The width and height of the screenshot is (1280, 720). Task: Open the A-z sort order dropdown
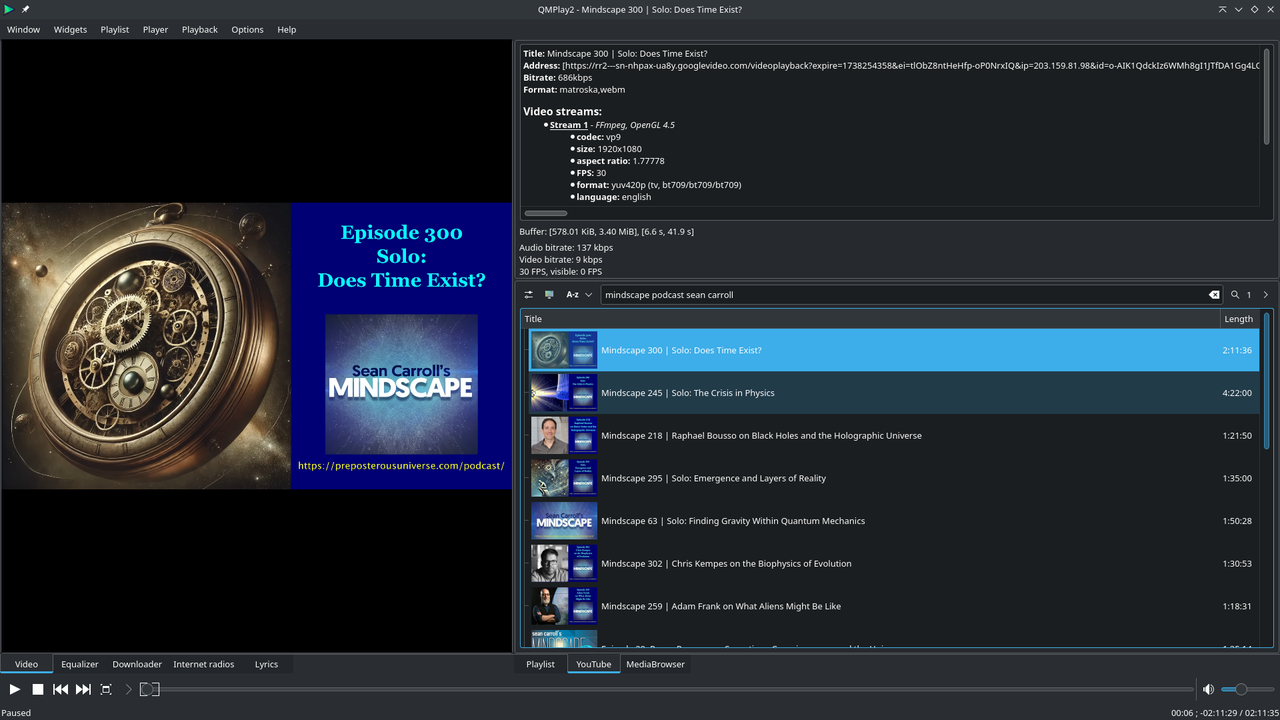pos(579,295)
